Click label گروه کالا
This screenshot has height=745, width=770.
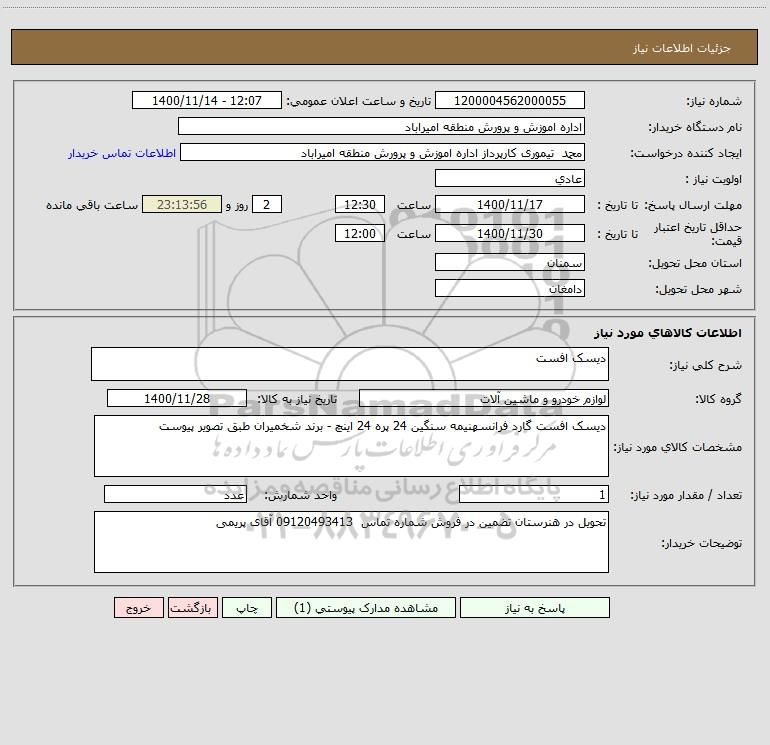tap(718, 399)
